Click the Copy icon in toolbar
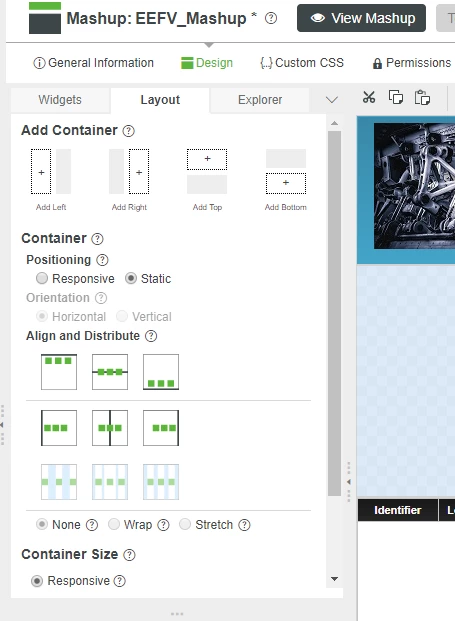 tap(396, 97)
